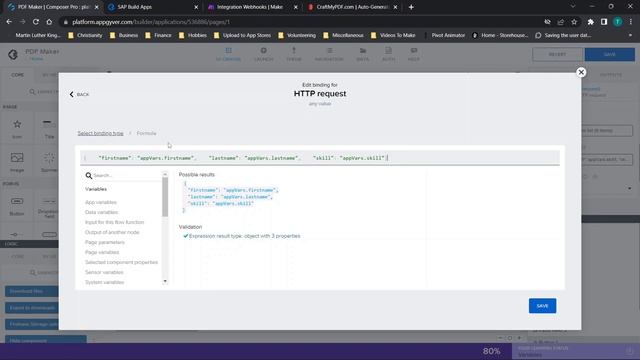Open the browser extensions puzzle icon
The height and width of the screenshot is (360, 640).
[x=590, y=22]
